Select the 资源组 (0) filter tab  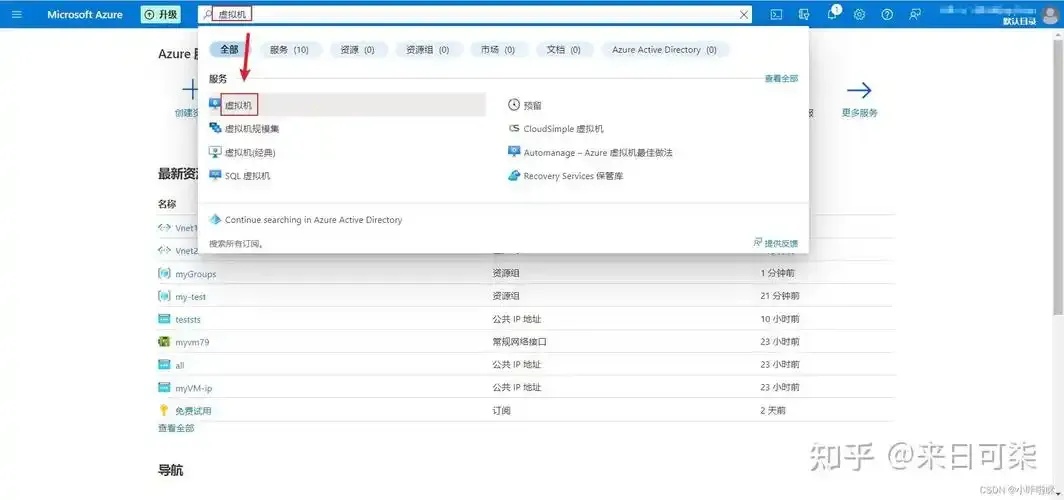tap(428, 50)
